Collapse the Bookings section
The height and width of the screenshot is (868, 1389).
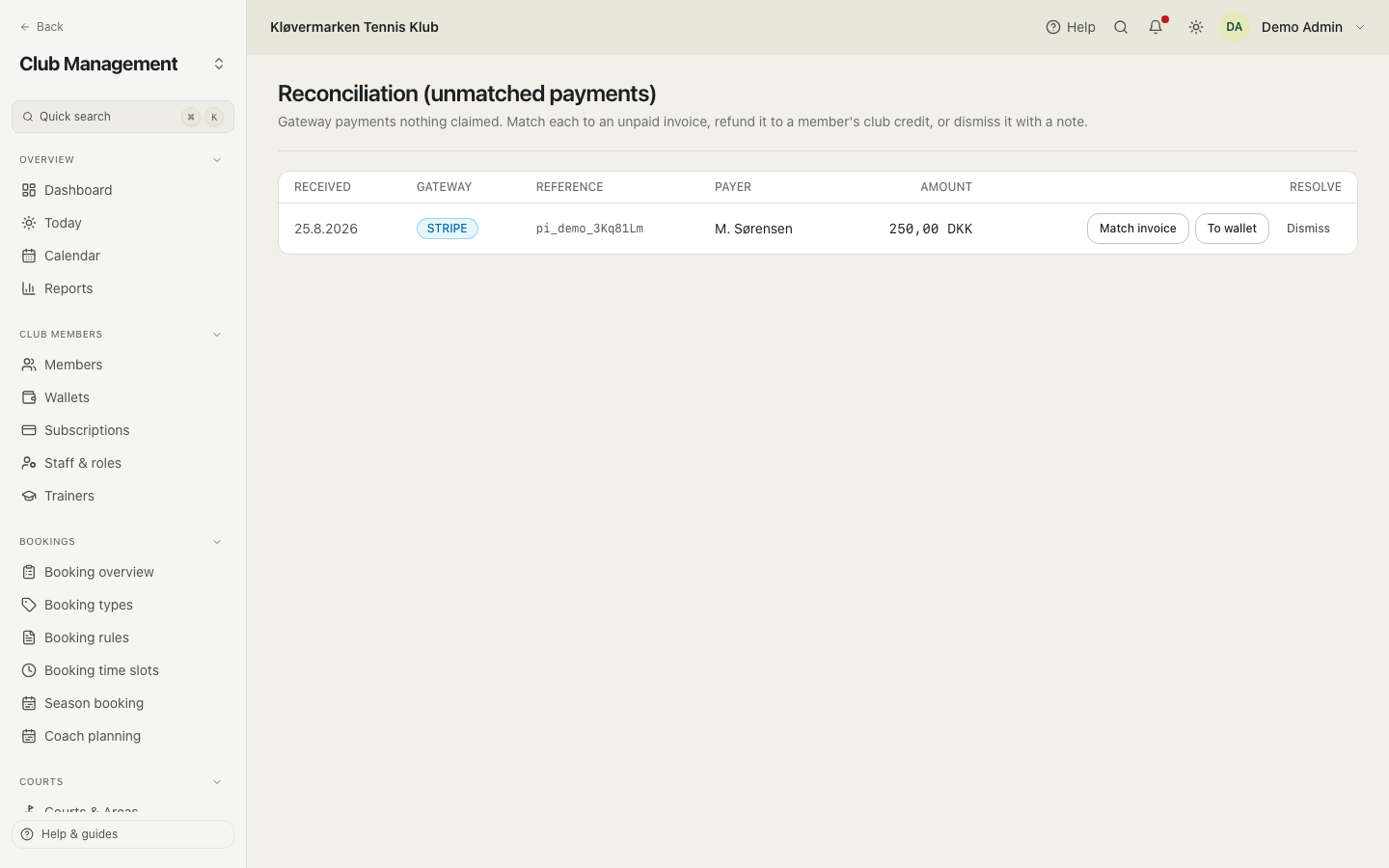tap(217, 542)
